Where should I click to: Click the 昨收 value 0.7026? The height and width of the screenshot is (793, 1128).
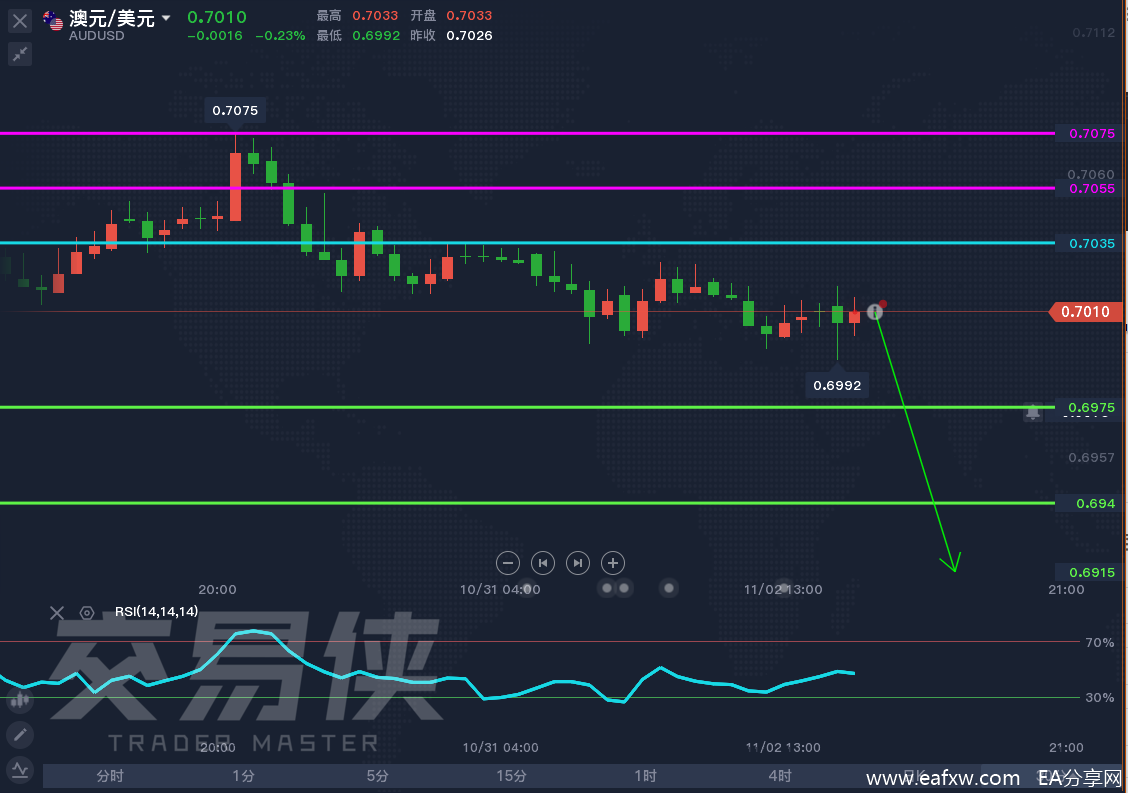(469, 35)
